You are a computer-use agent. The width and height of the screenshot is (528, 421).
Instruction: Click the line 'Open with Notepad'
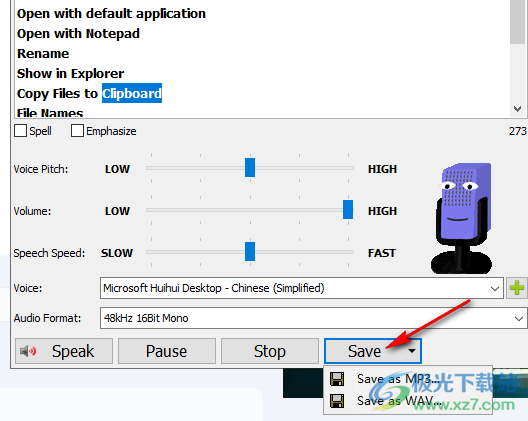[x=78, y=34]
